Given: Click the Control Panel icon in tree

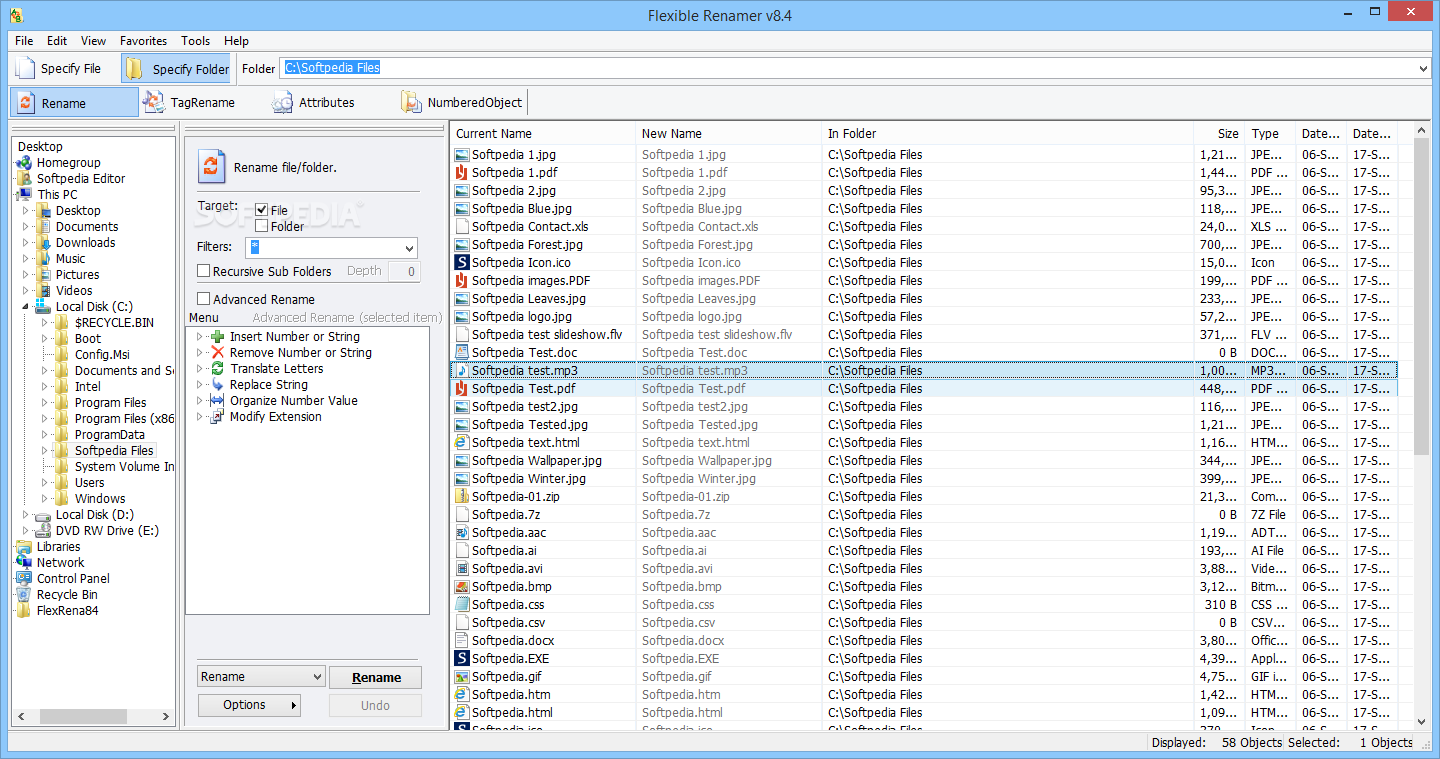Looking at the screenshot, I should 24,579.
